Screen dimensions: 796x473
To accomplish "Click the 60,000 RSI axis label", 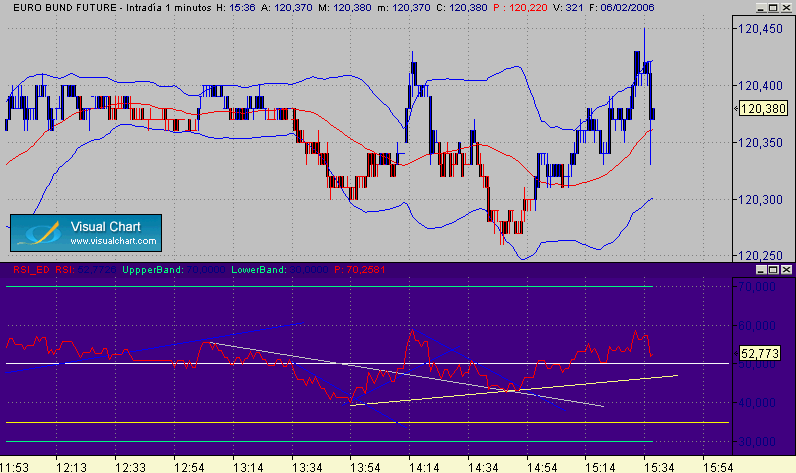I will [x=756, y=326].
